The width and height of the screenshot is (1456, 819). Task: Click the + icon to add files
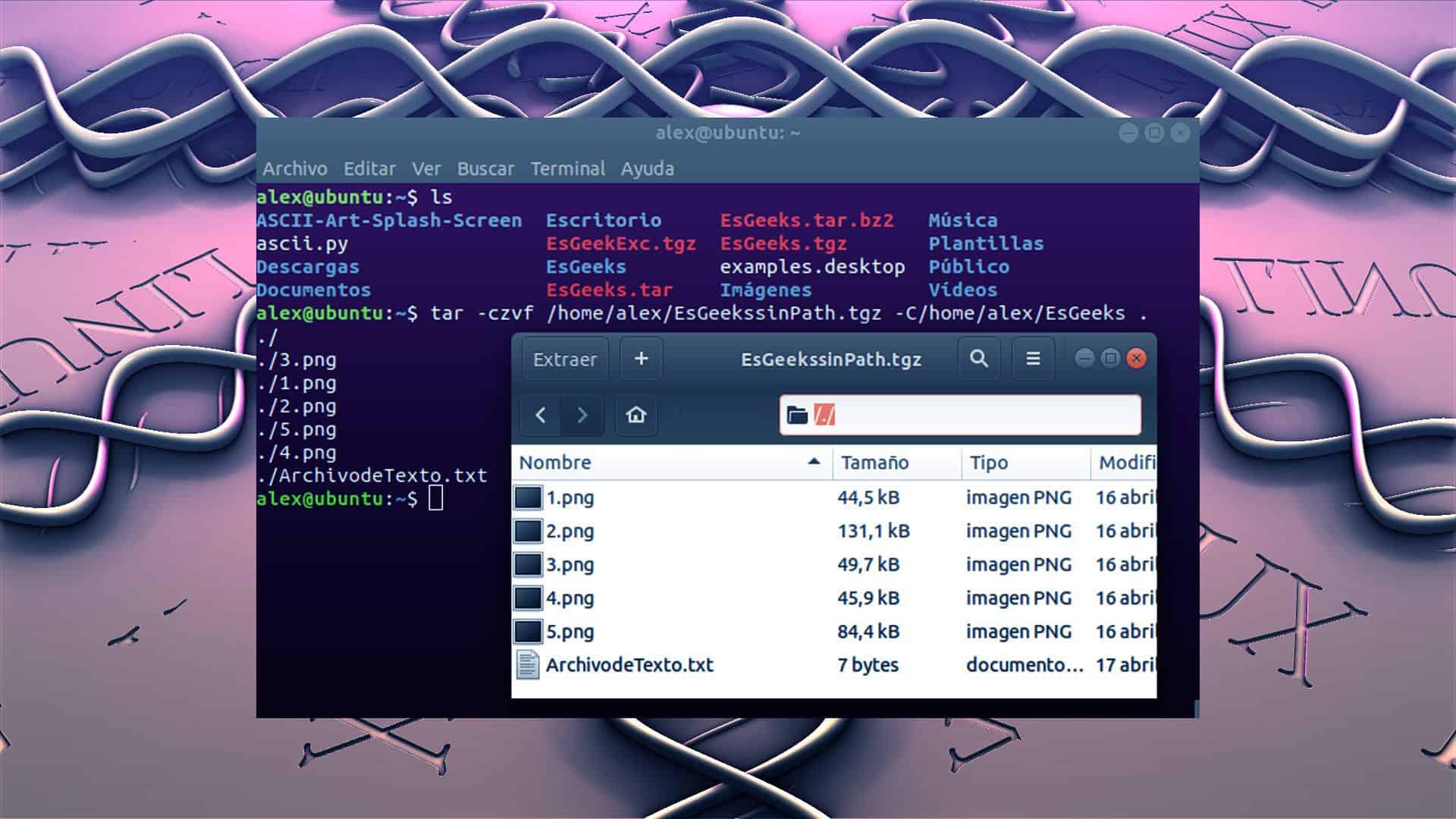click(641, 359)
